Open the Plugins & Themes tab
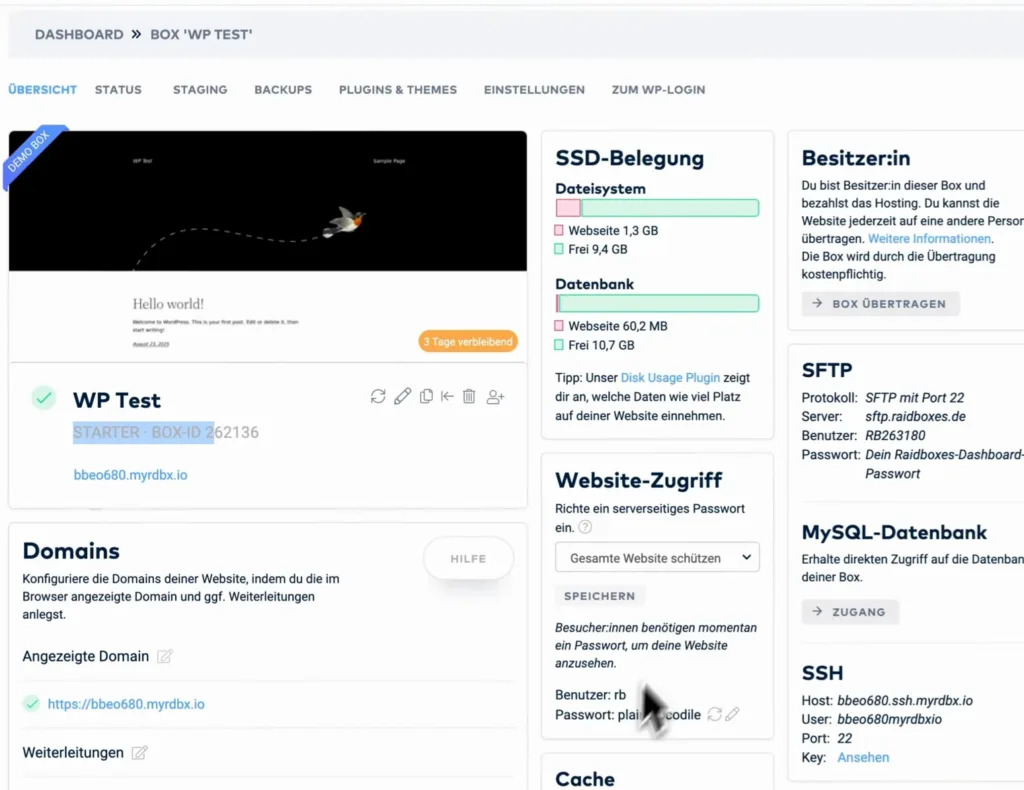This screenshot has width=1024, height=790. (x=398, y=89)
